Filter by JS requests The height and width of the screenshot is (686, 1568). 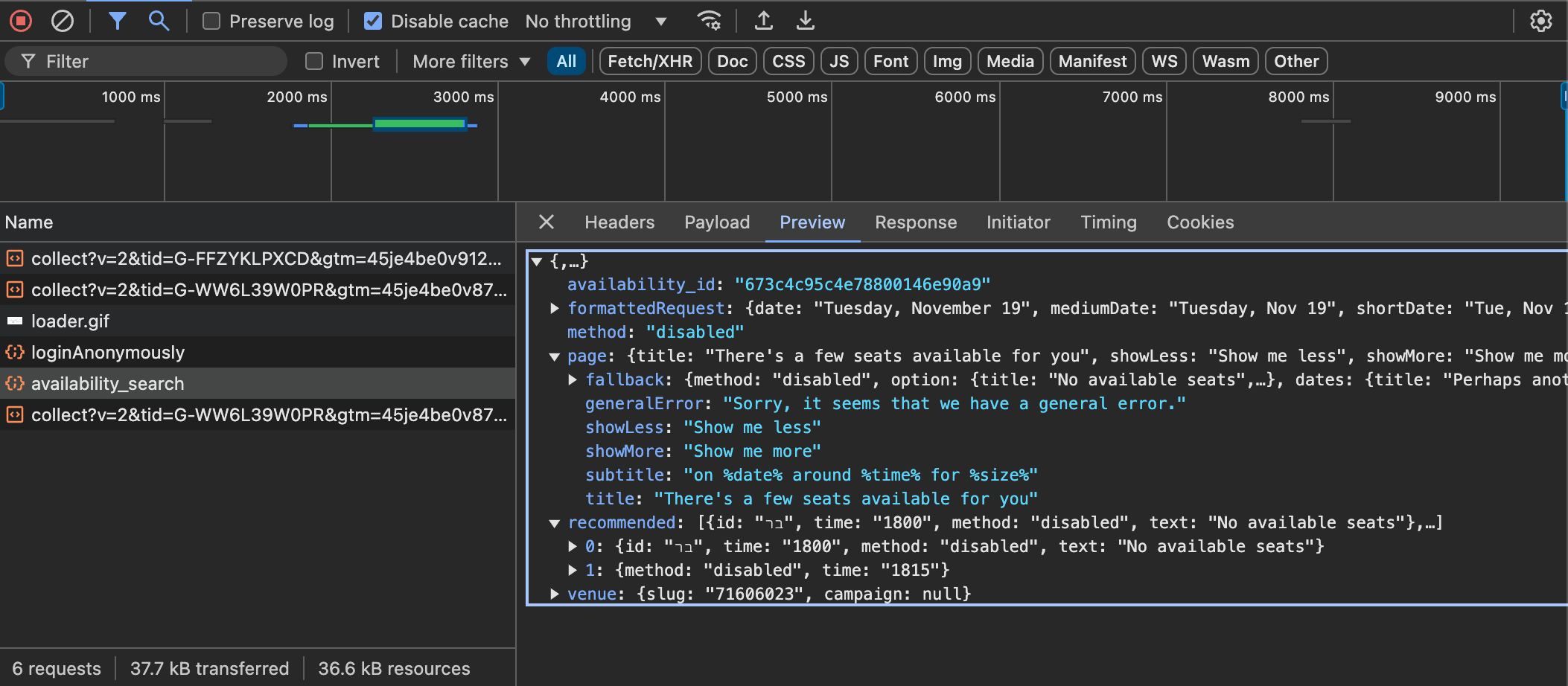[839, 61]
